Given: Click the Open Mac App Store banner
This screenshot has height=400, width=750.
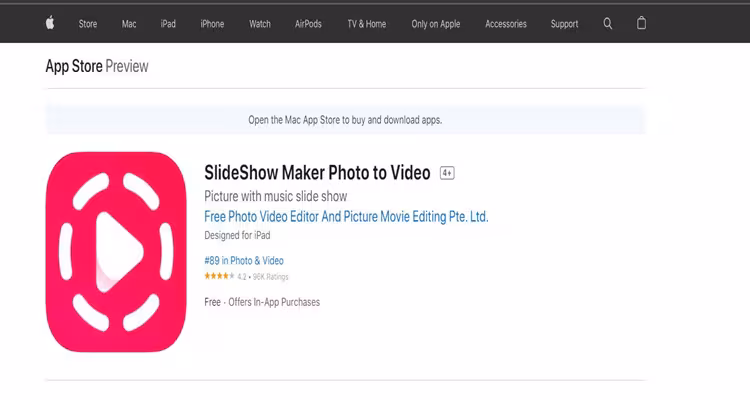Looking at the screenshot, I should (345, 120).
